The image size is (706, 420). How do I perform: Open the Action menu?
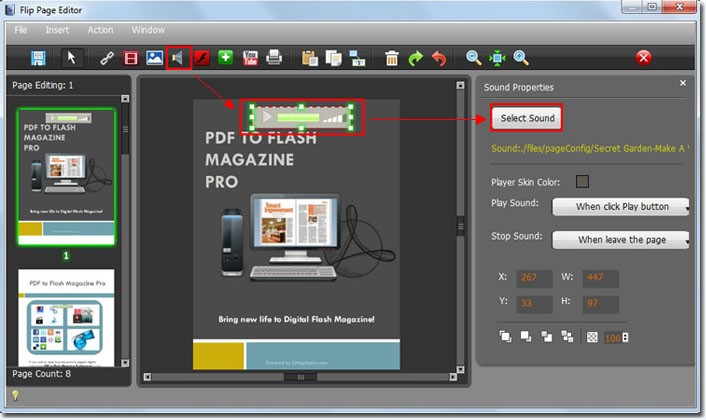(100, 30)
